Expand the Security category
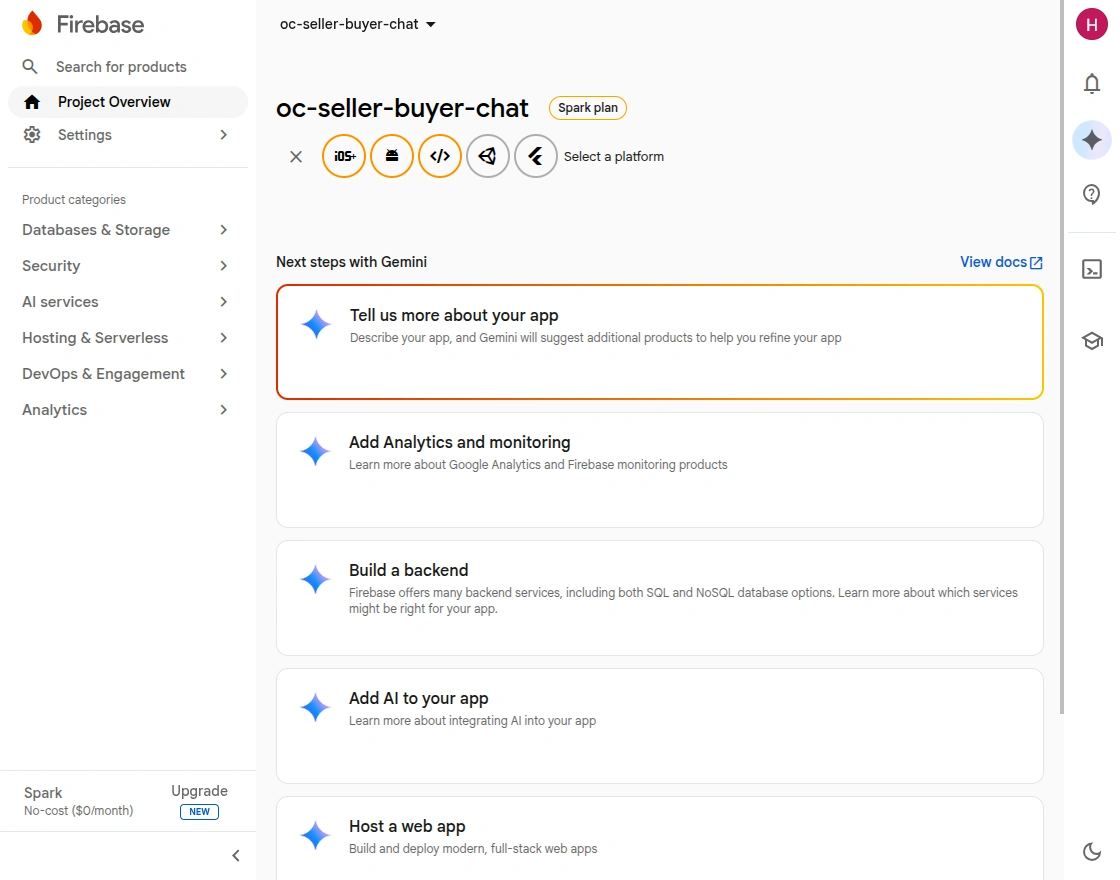Image resolution: width=1120 pixels, height=880 pixels. click(x=128, y=266)
